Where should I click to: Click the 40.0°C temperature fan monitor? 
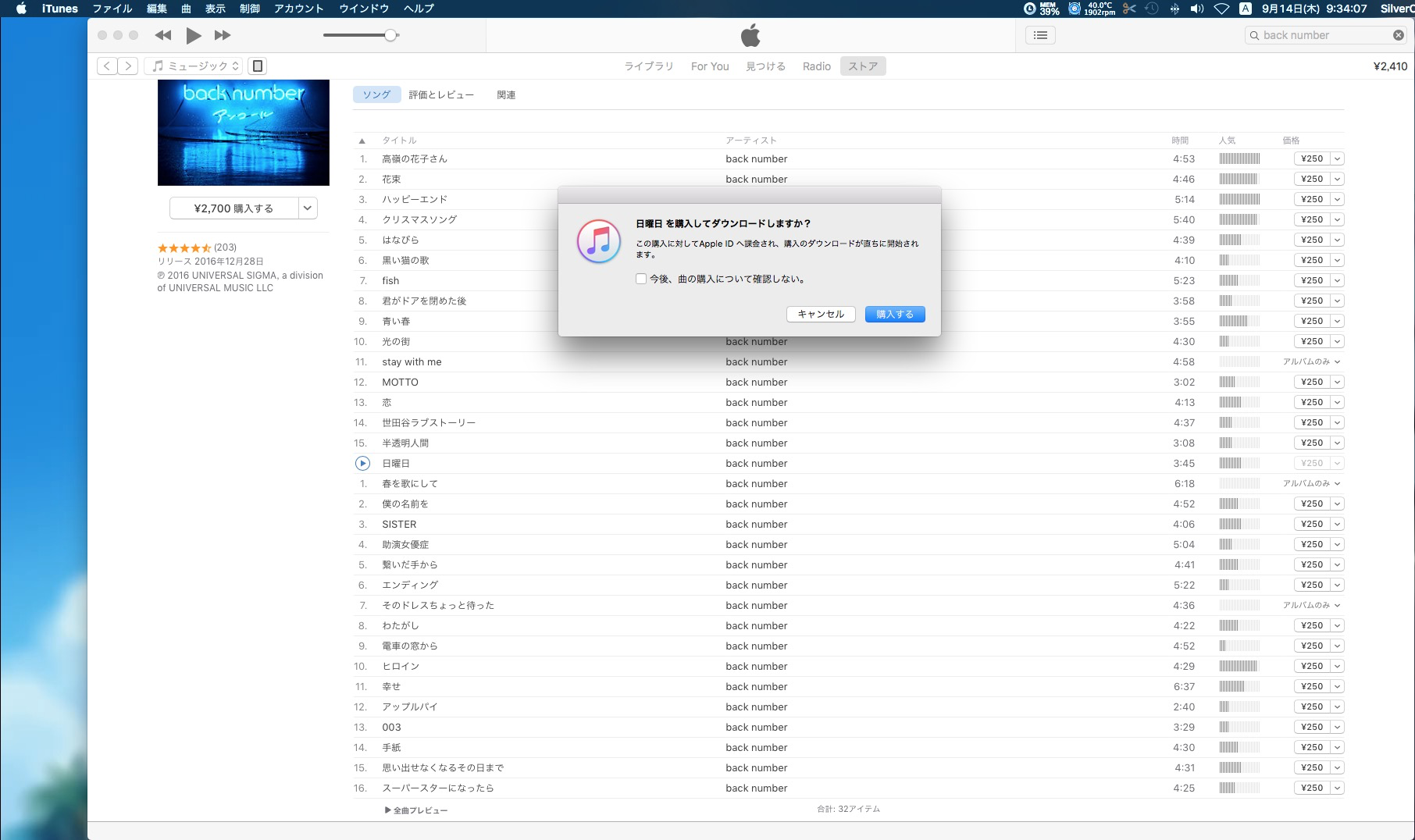pyautogui.click(x=1092, y=9)
